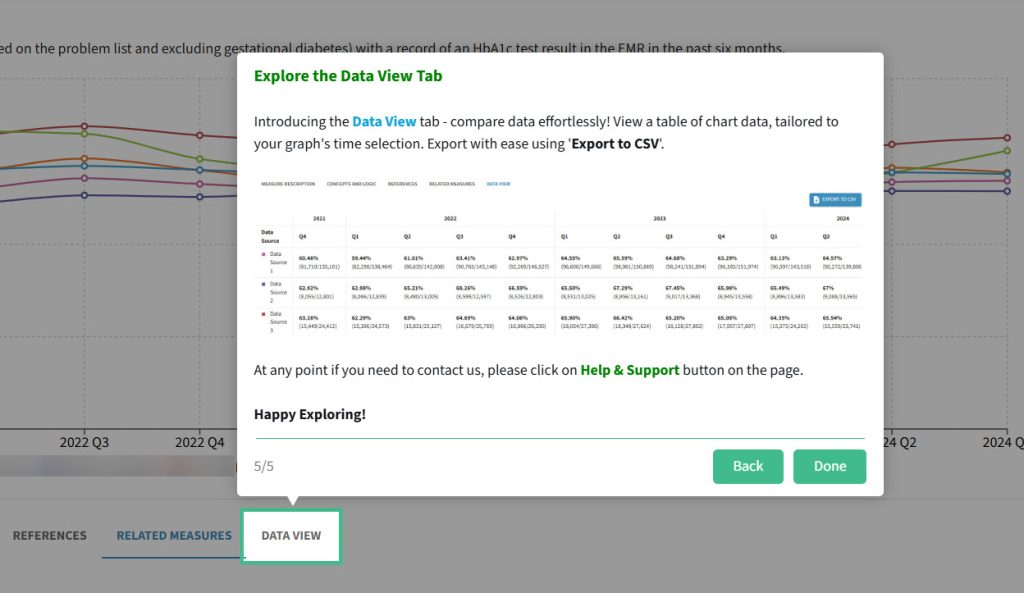Select purple data point at 2022 Q3
Viewport: 1024px width, 593px height.
(x=85, y=195)
